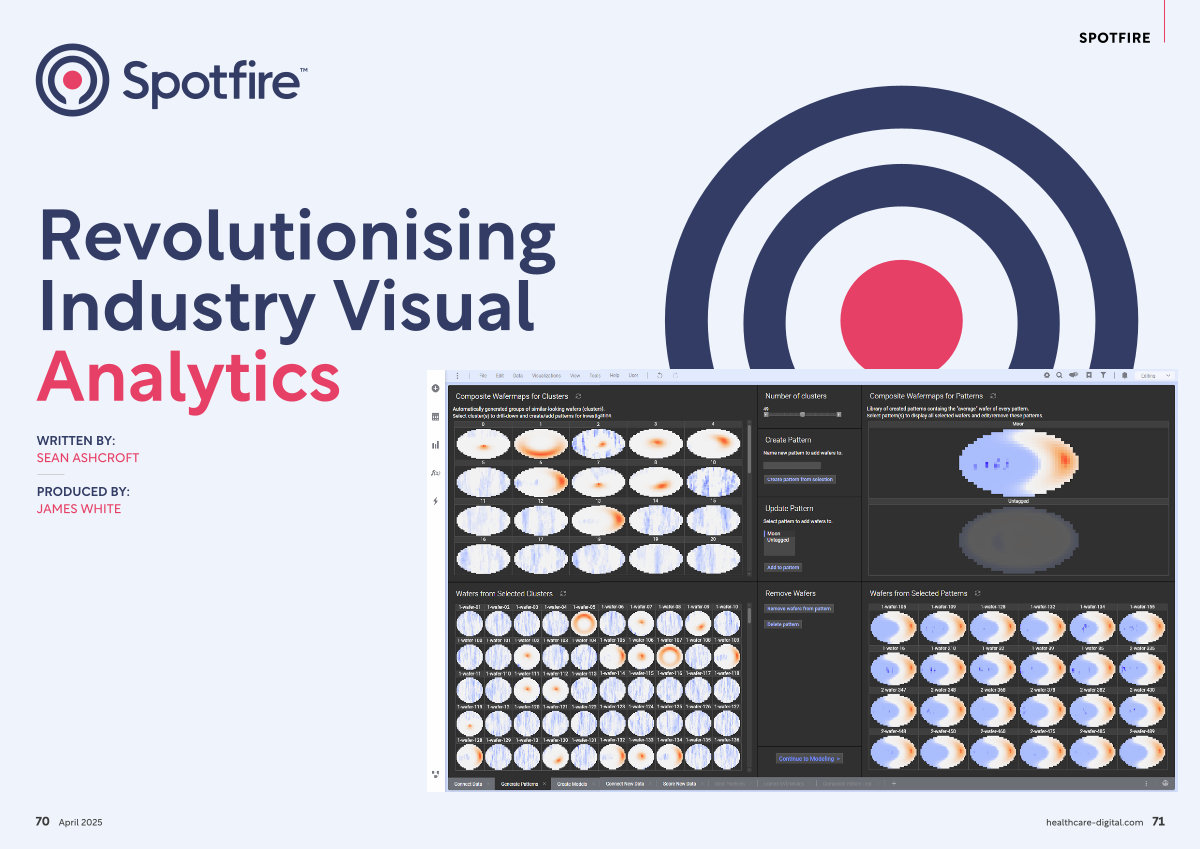Open the bar chart visualizations icon in sidebar
The height and width of the screenshot is (849, 1200).
point(435,445)
